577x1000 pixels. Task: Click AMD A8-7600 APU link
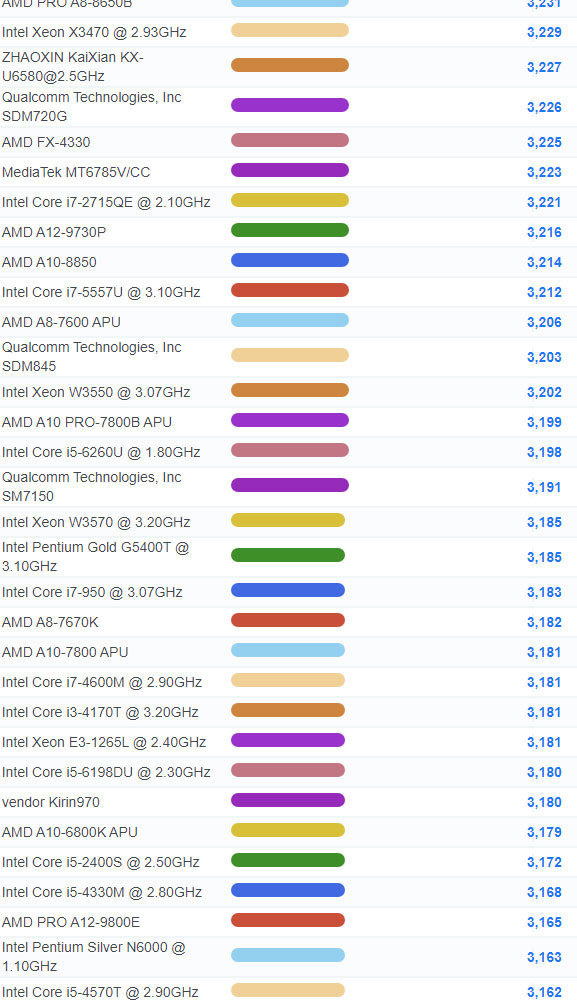(61, 321)
